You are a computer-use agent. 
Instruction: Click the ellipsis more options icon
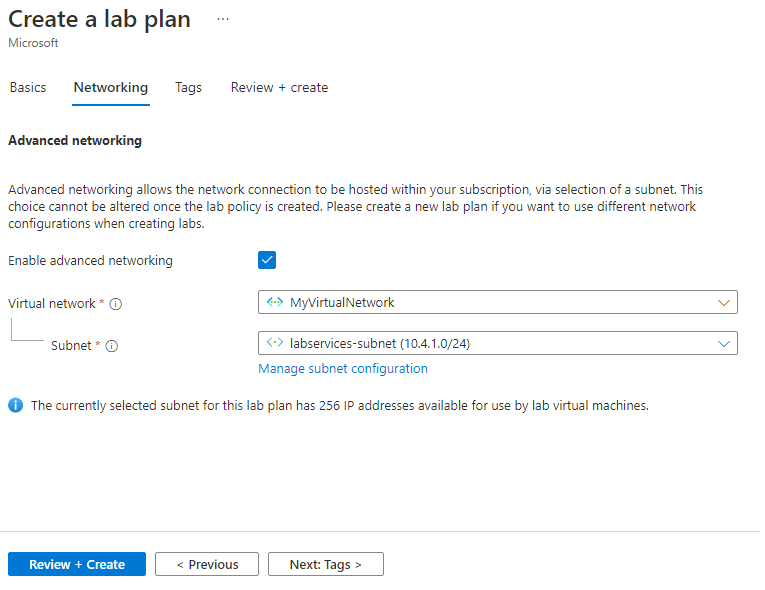click(222, 19)
